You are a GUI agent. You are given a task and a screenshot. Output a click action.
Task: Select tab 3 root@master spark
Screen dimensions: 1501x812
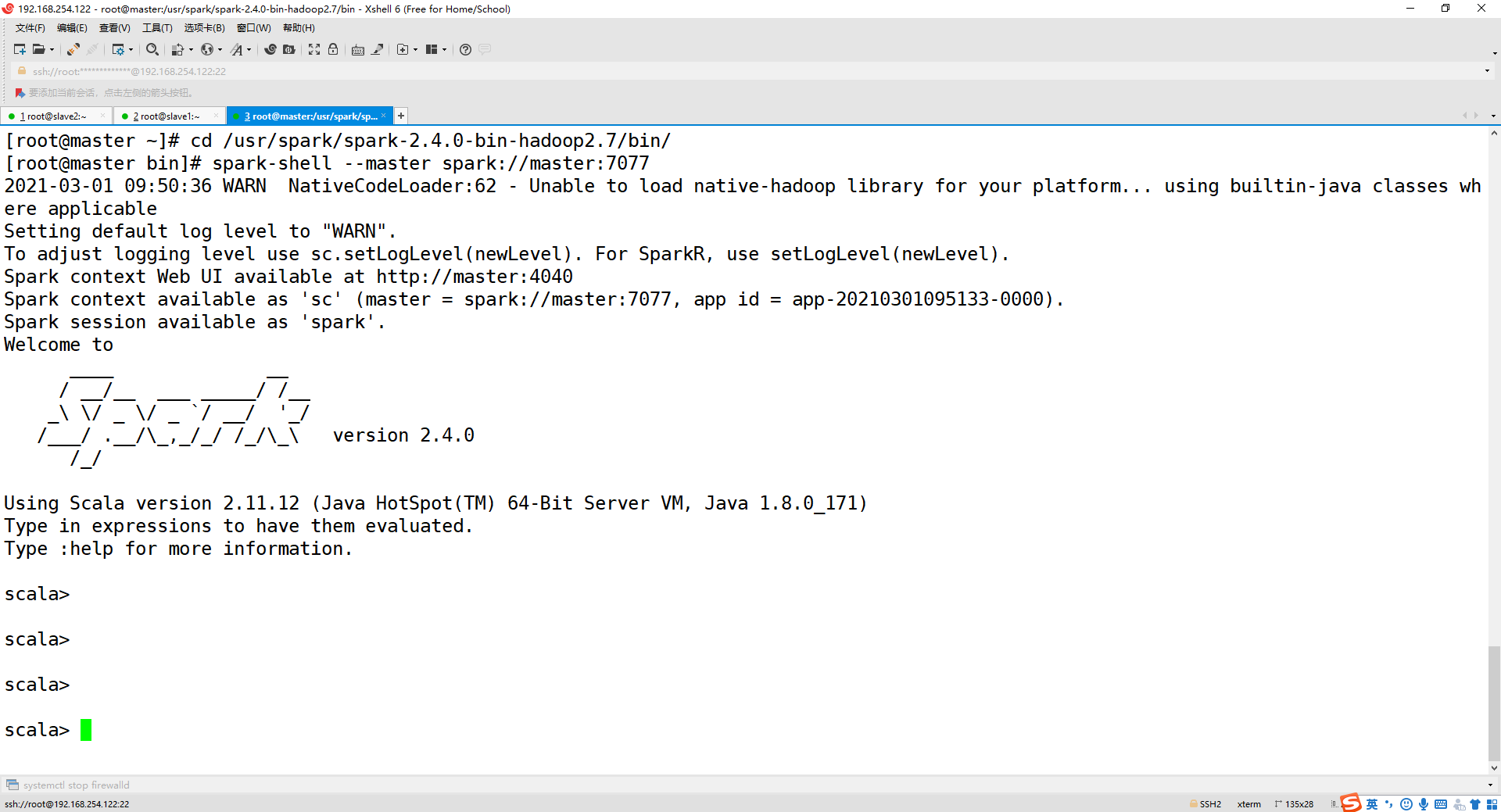(310, 116)
